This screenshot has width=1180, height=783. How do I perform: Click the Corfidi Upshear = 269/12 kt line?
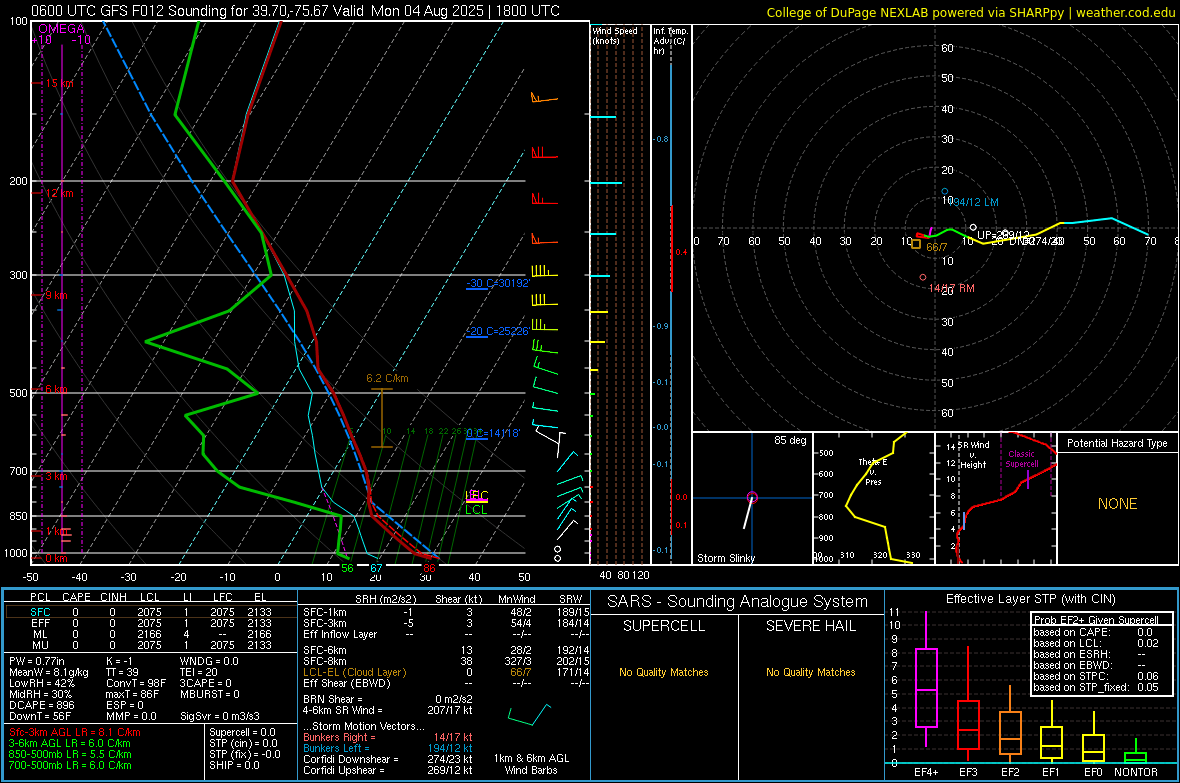tap(388, 770)
